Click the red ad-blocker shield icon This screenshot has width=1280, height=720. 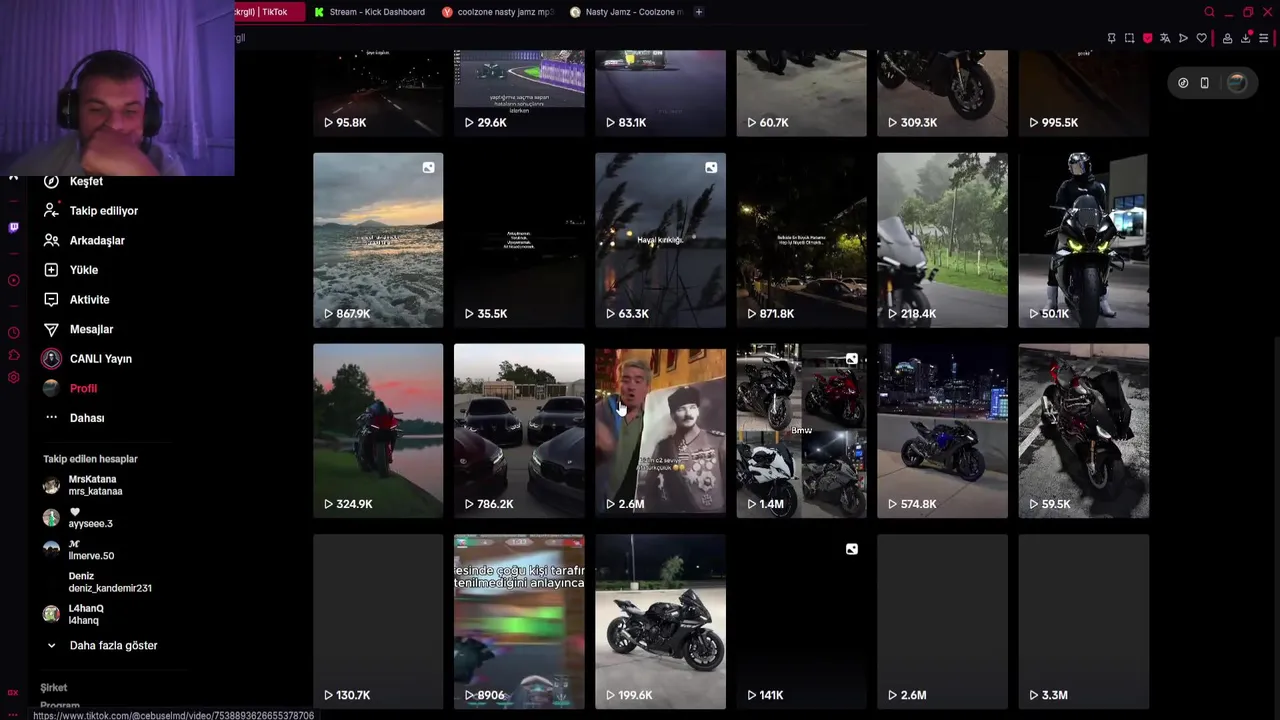pyautogui.click(x=1147, y=38)
